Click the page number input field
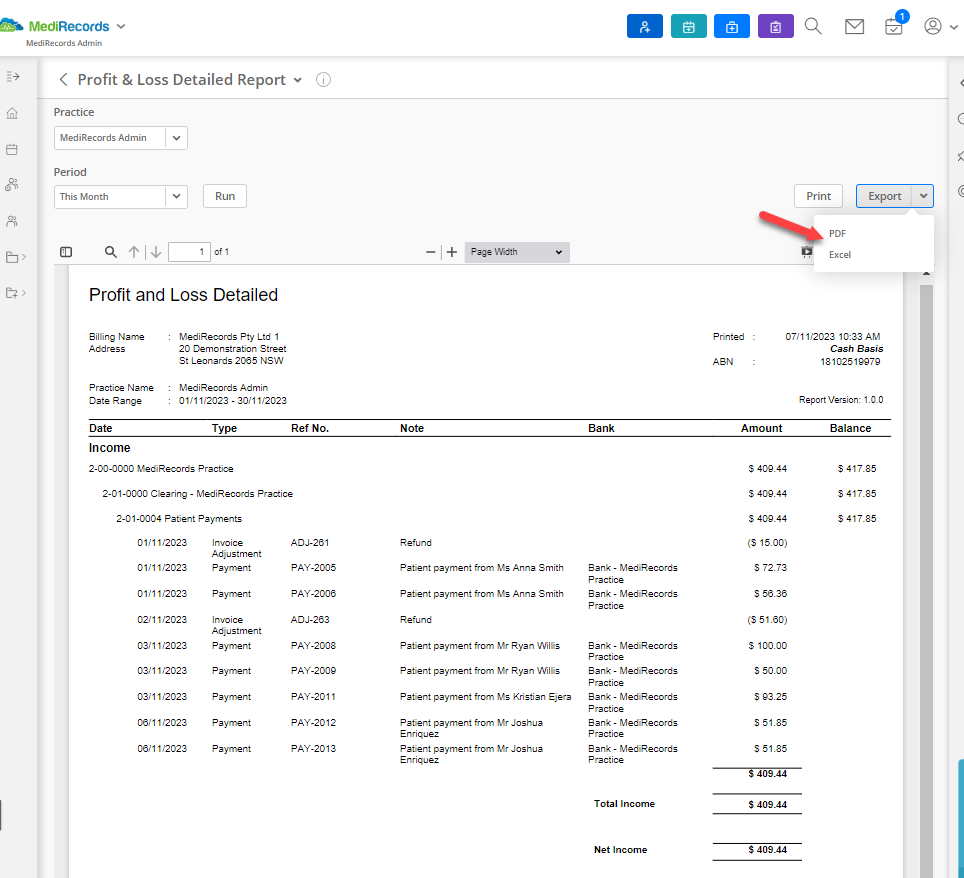 point(189,252)
